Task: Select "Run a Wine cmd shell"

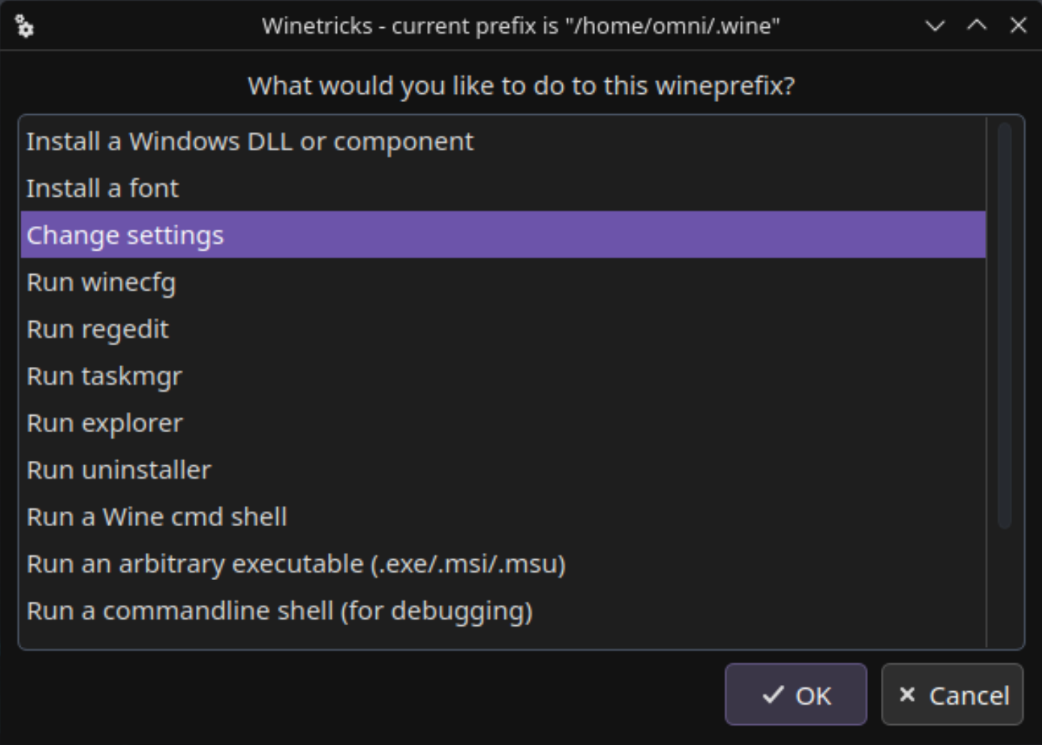Action: pyautogui.click(x=157, y=518)
